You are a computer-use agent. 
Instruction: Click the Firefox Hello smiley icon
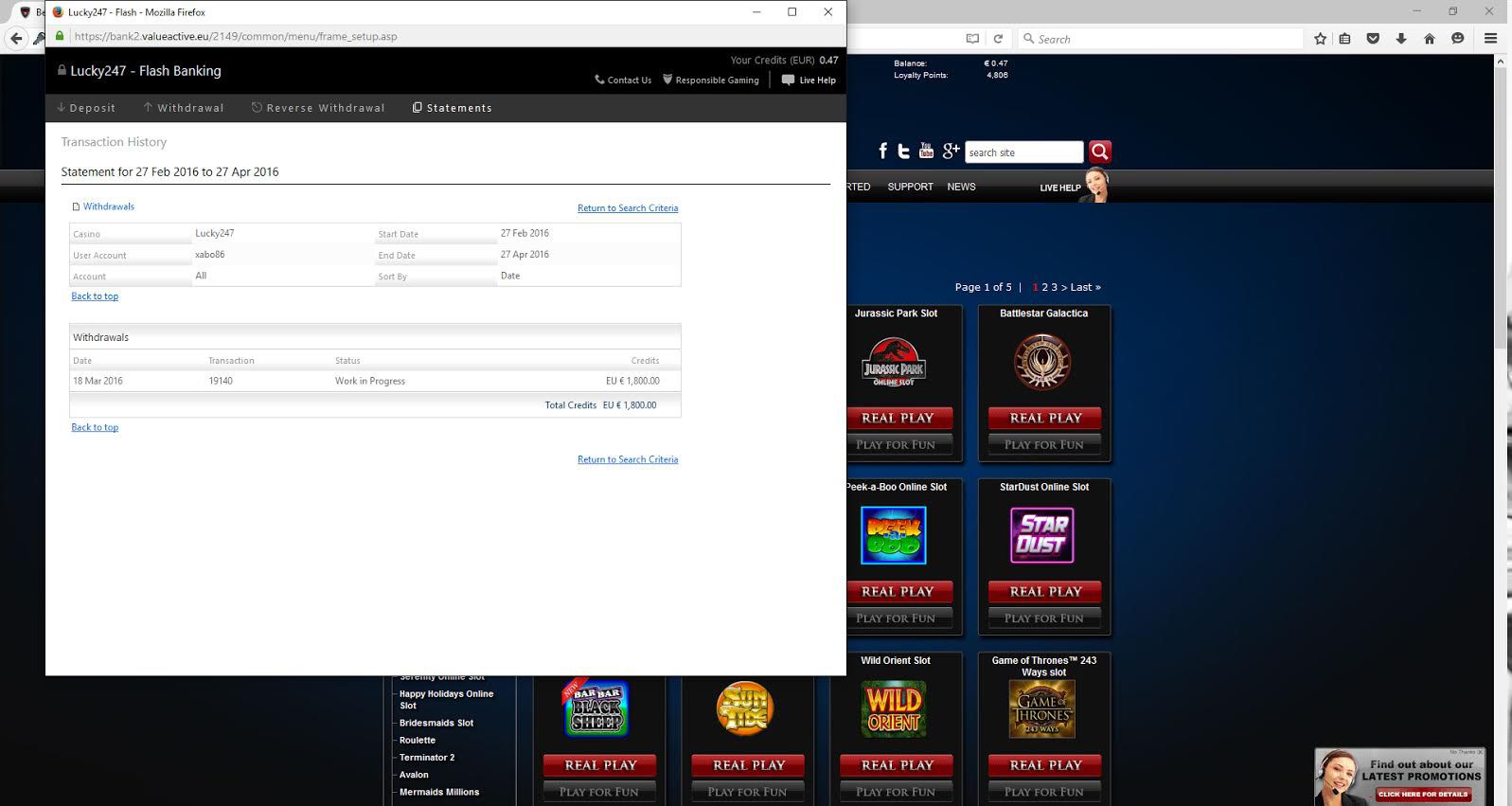point(1458,39)
